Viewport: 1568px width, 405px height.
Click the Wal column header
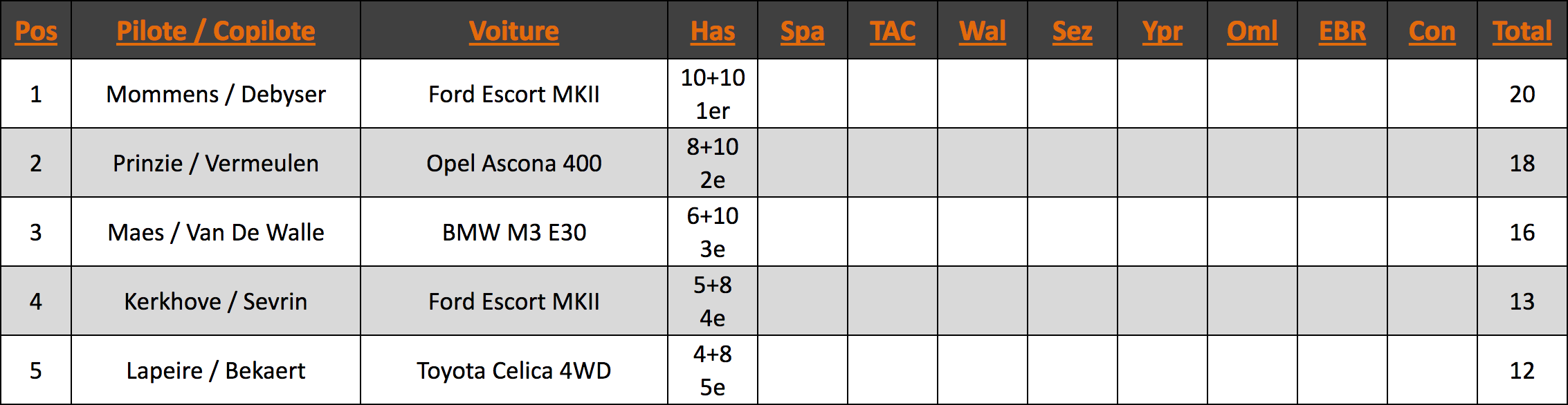pyautogui.click(x=983, y=31)
